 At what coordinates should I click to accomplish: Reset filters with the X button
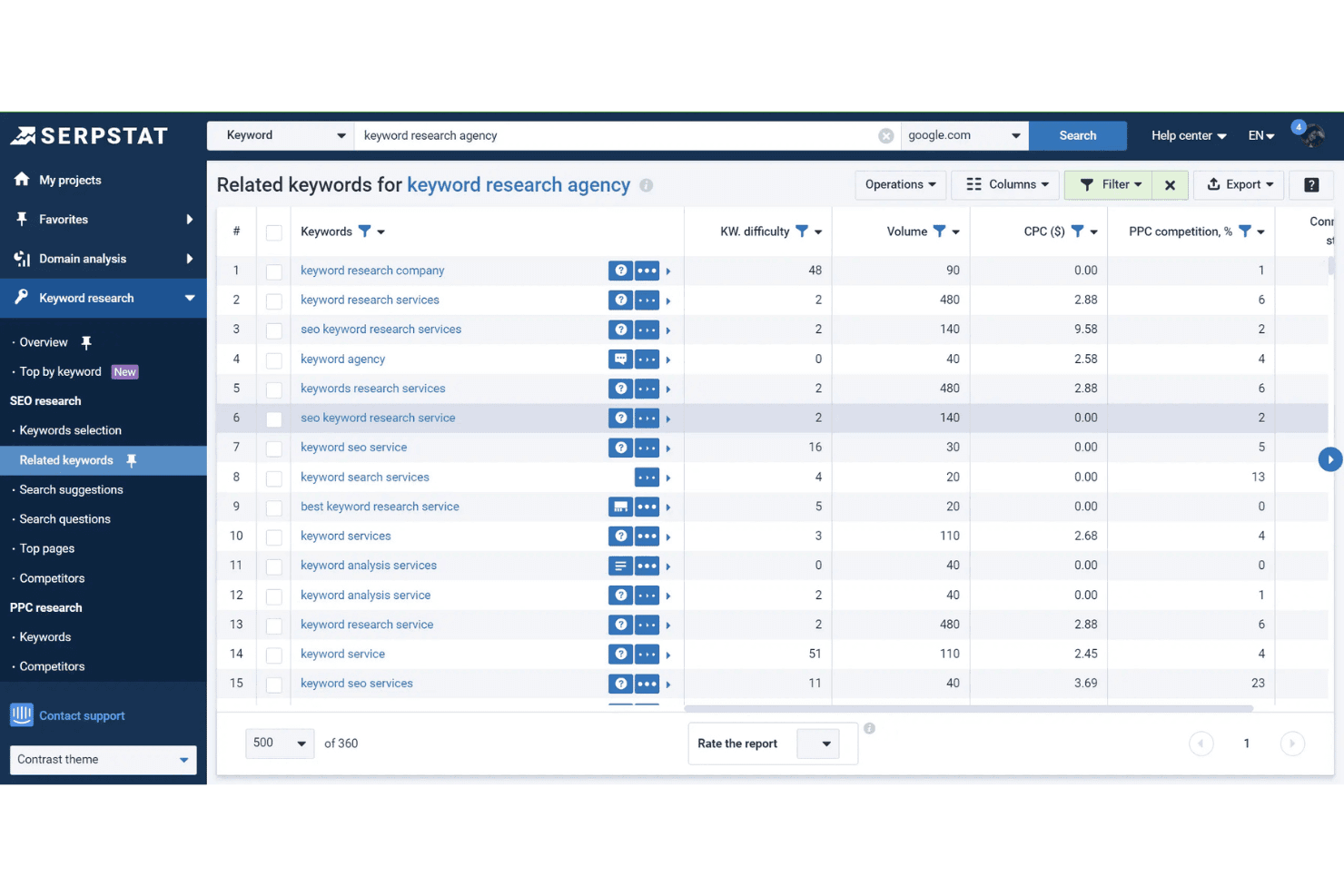(x=1170, y=185)
